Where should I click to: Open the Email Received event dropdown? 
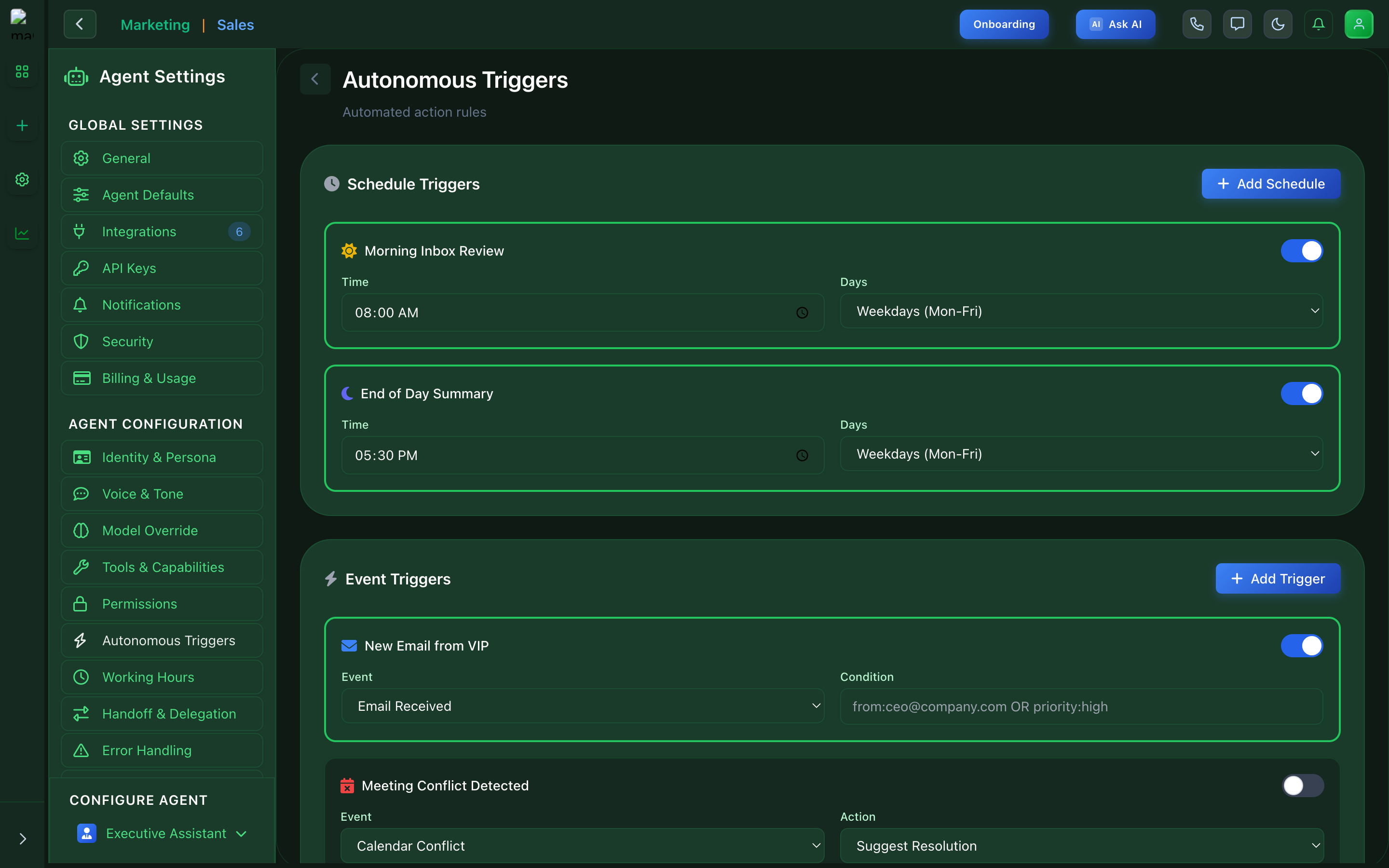coord(583,706)
